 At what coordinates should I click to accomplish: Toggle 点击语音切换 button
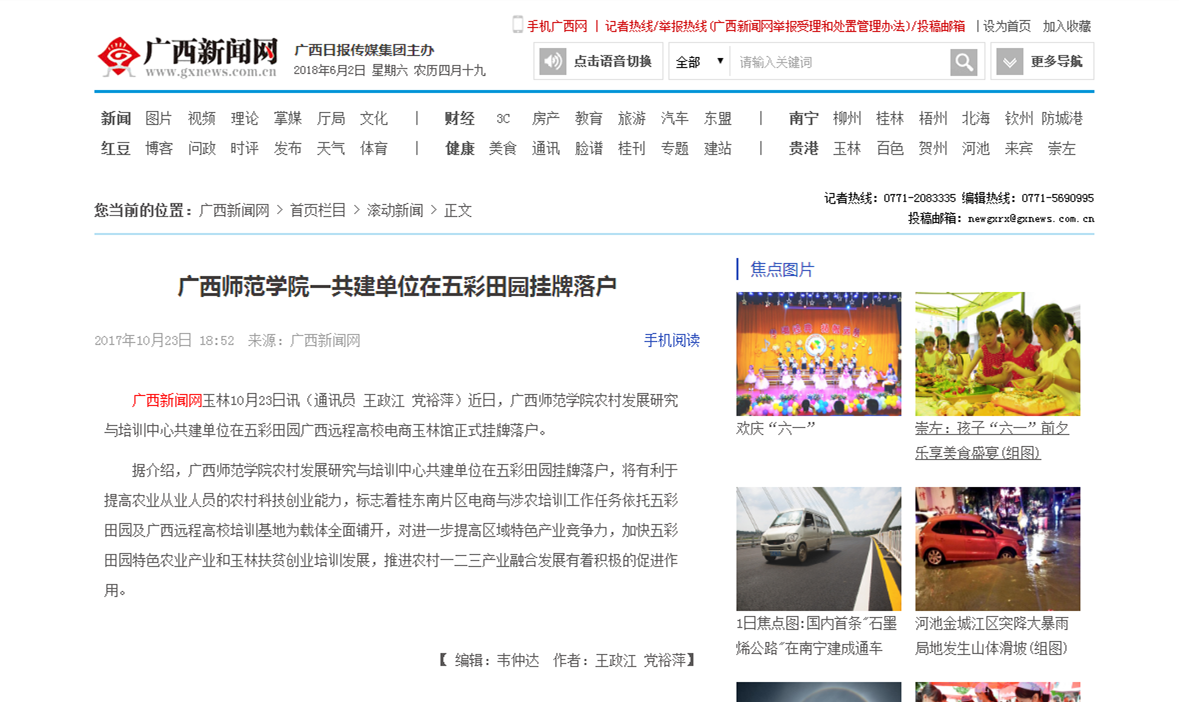[x=598, y=62]
